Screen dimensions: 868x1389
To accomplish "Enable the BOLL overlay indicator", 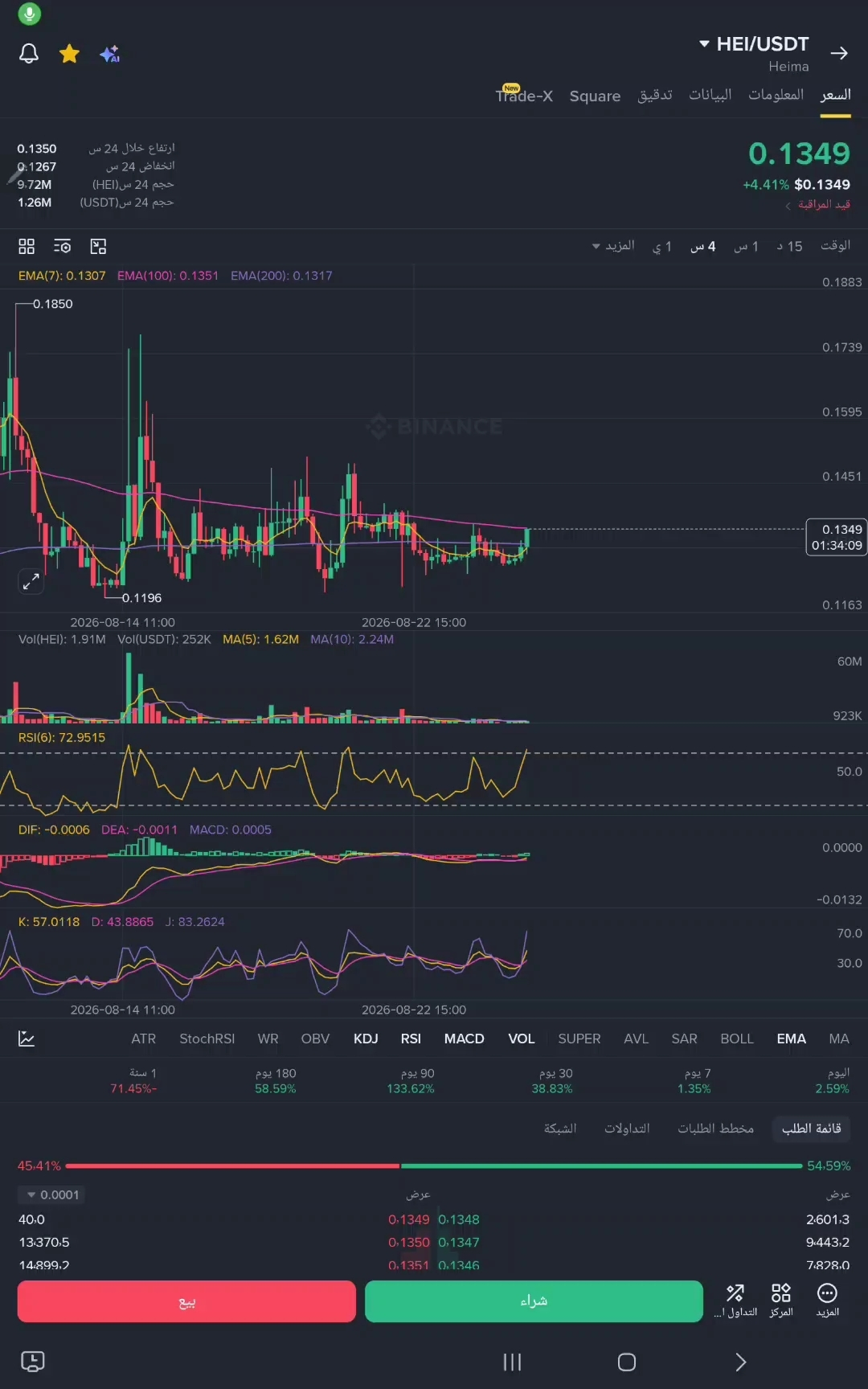I will pos(737,1039).
